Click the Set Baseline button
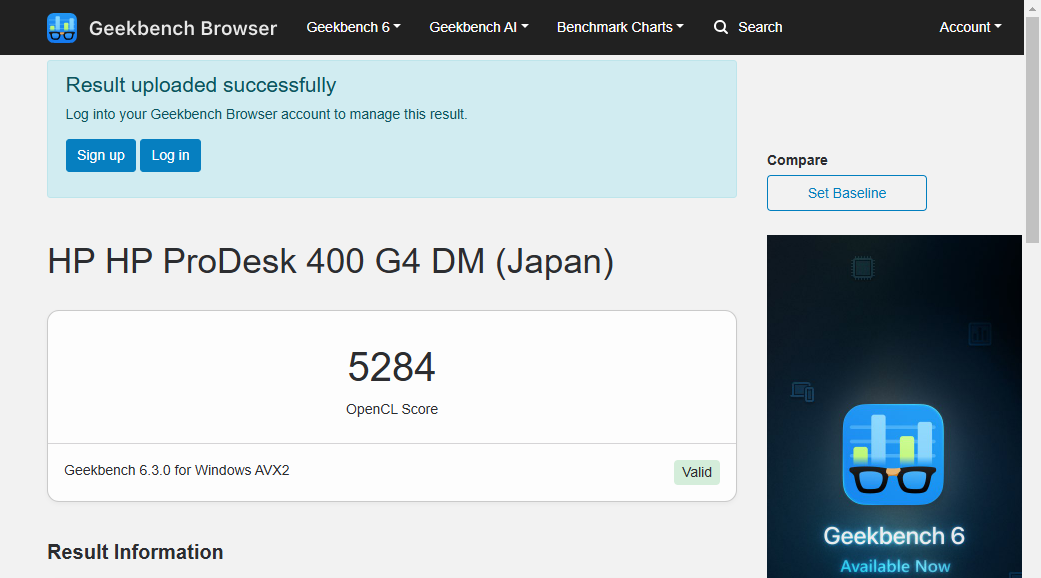The height and width of the screenshot is (578, 1041). click(x=846, y=193)
